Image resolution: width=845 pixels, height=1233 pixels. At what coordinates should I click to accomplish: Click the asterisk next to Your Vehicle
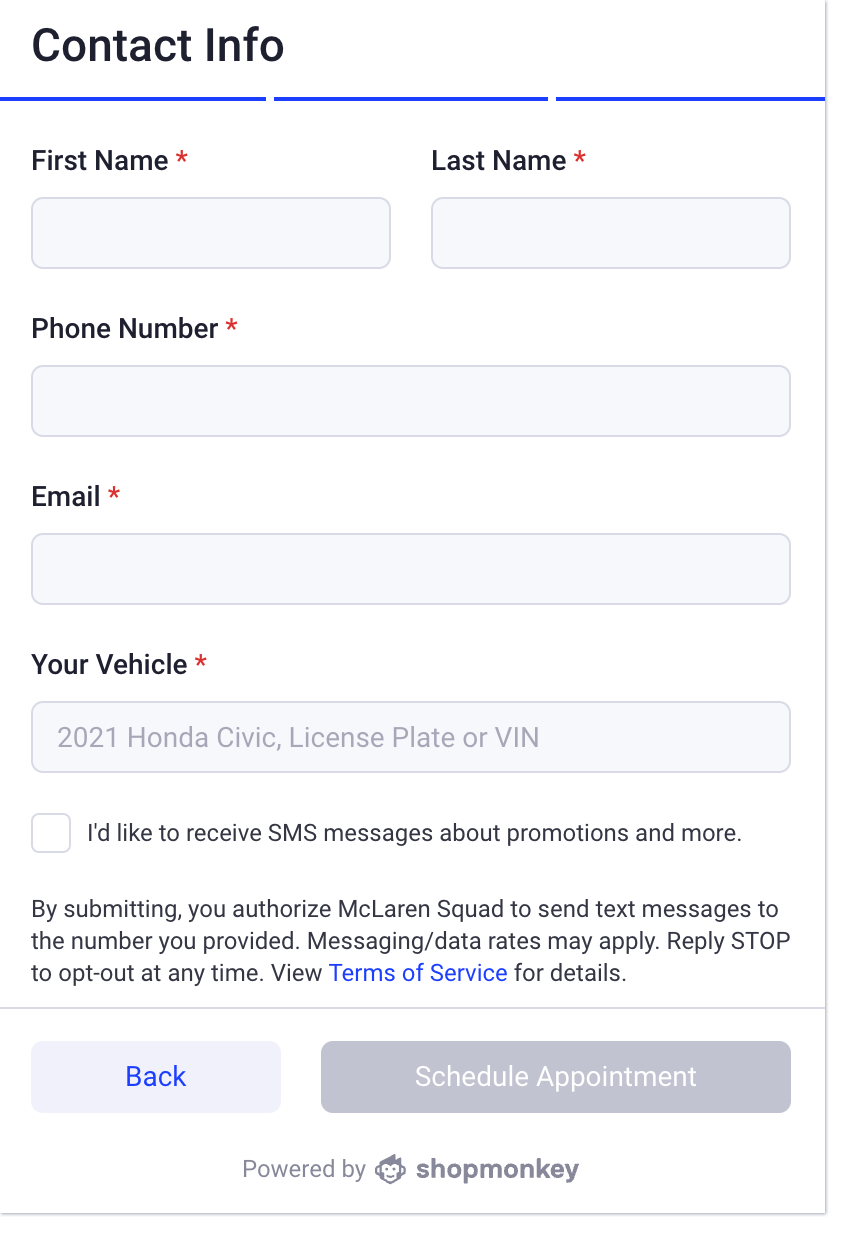198,663
